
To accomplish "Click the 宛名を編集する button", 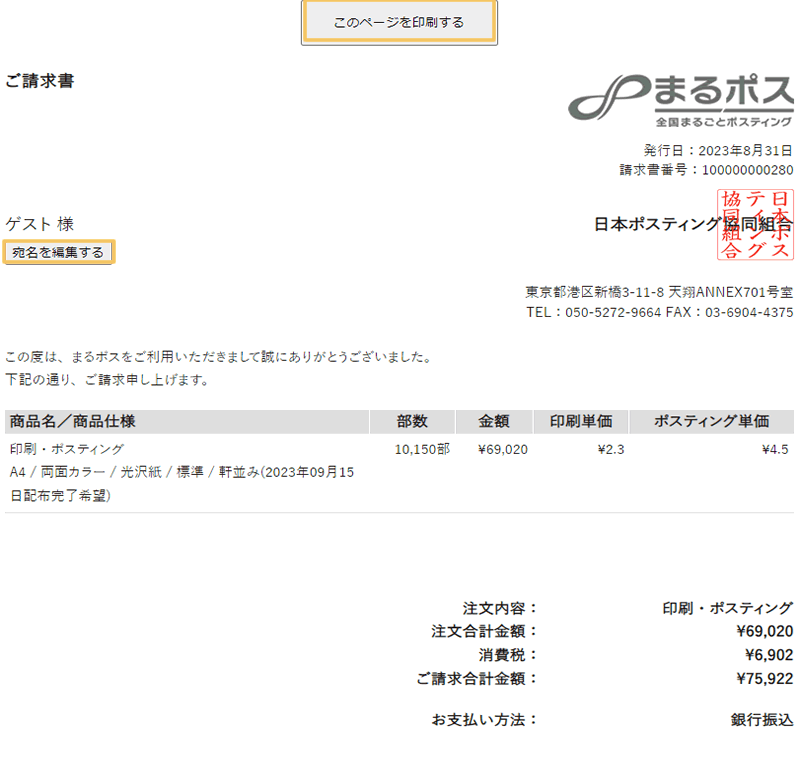I will click(x=59, y=252).
